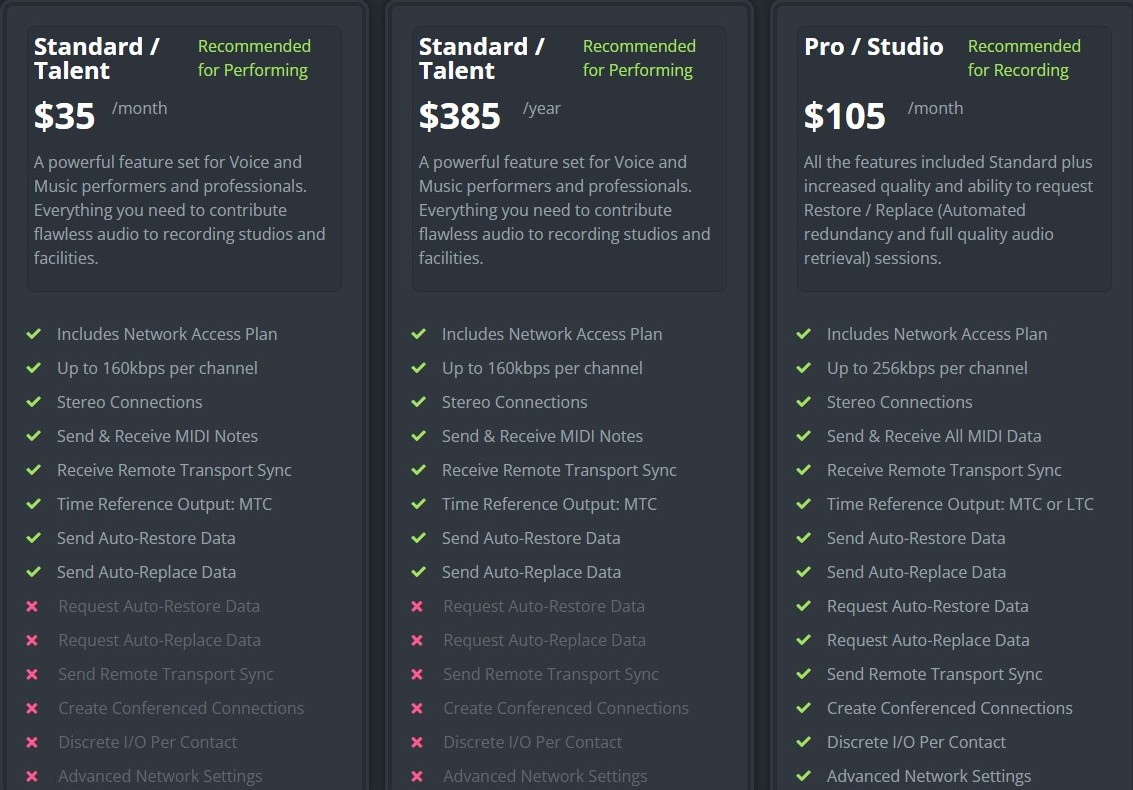The image size is (1133, 790).
Task: Click the checkmark beside Stereo Connections in Pro / Studio
Action: pos(803,402)
